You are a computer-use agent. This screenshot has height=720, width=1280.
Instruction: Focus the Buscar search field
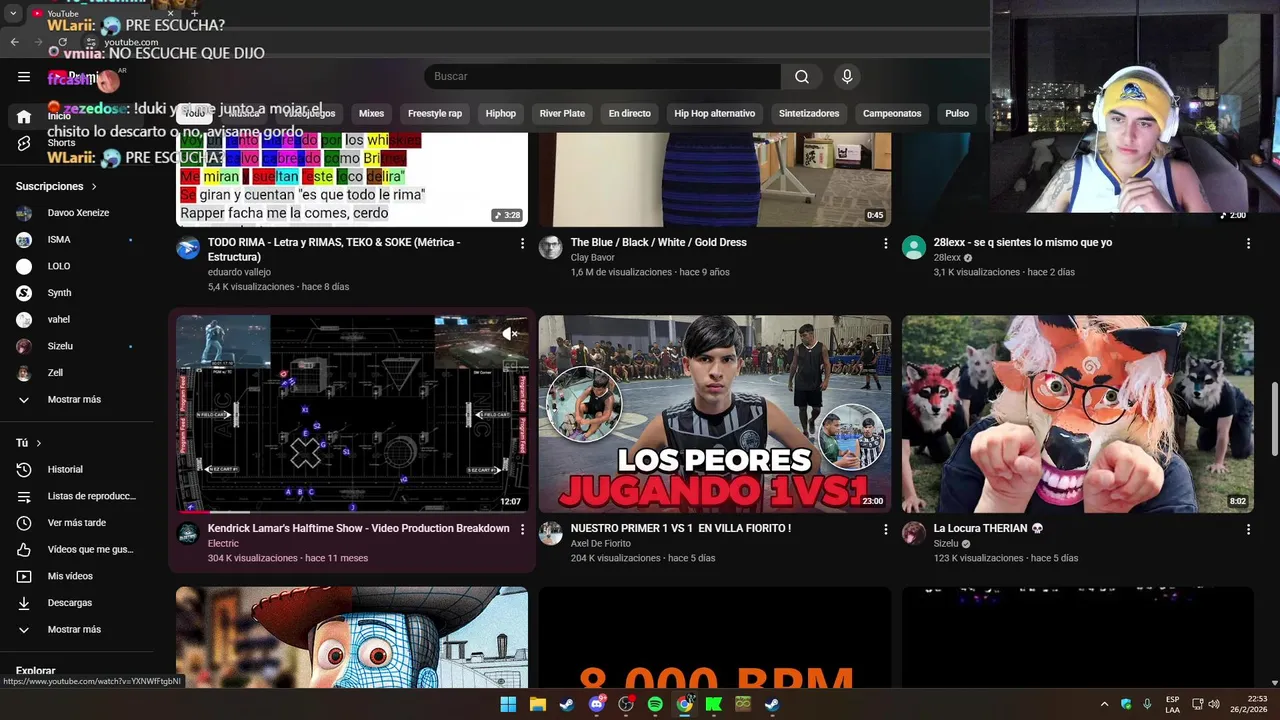[x=602, y=77]
